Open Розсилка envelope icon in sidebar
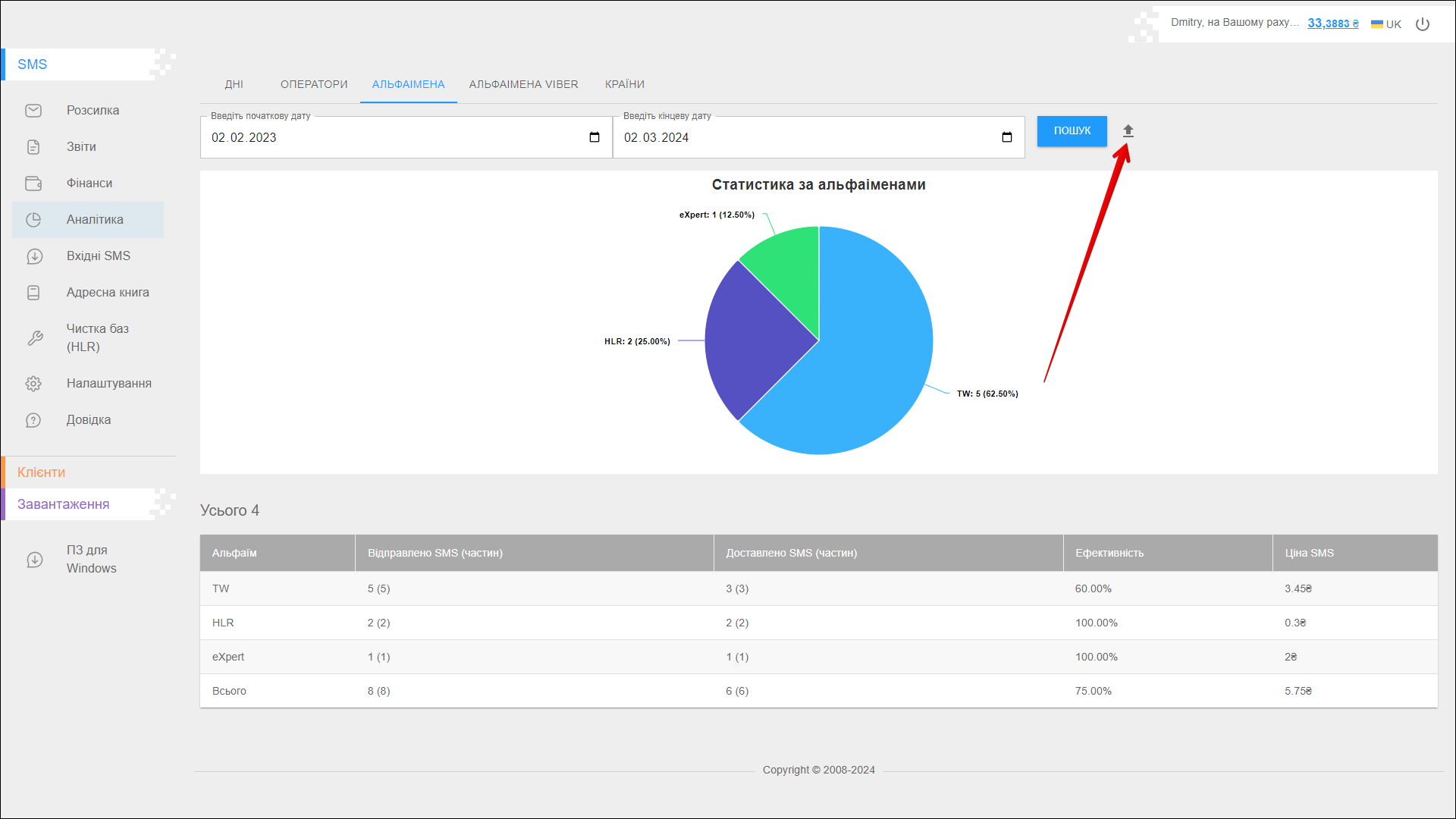1456x819 pixels. click(x=33, y=111)
